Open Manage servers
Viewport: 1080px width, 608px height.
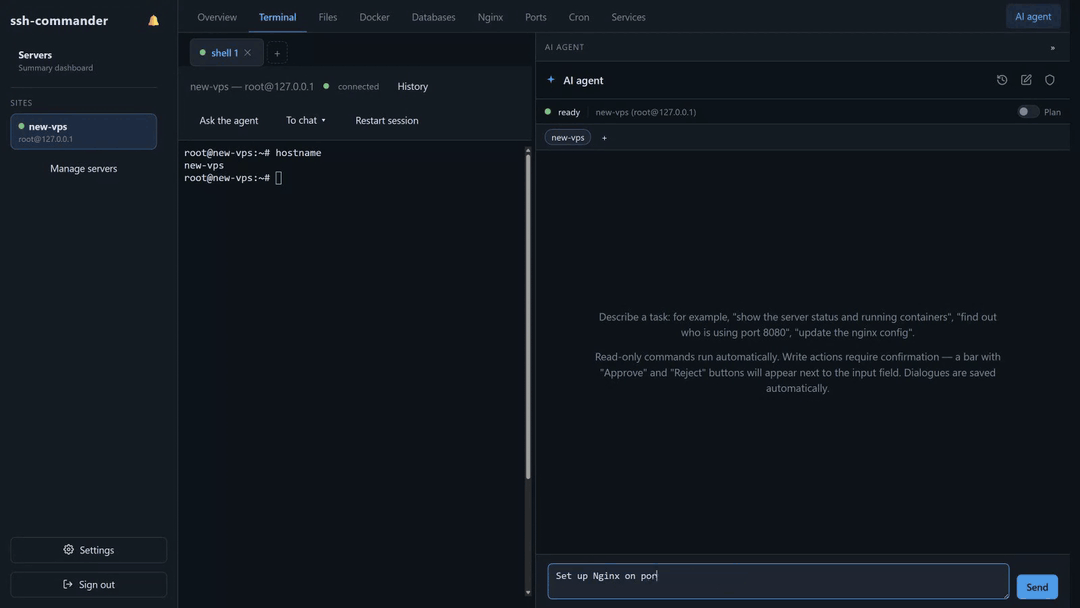coord(83,169)
